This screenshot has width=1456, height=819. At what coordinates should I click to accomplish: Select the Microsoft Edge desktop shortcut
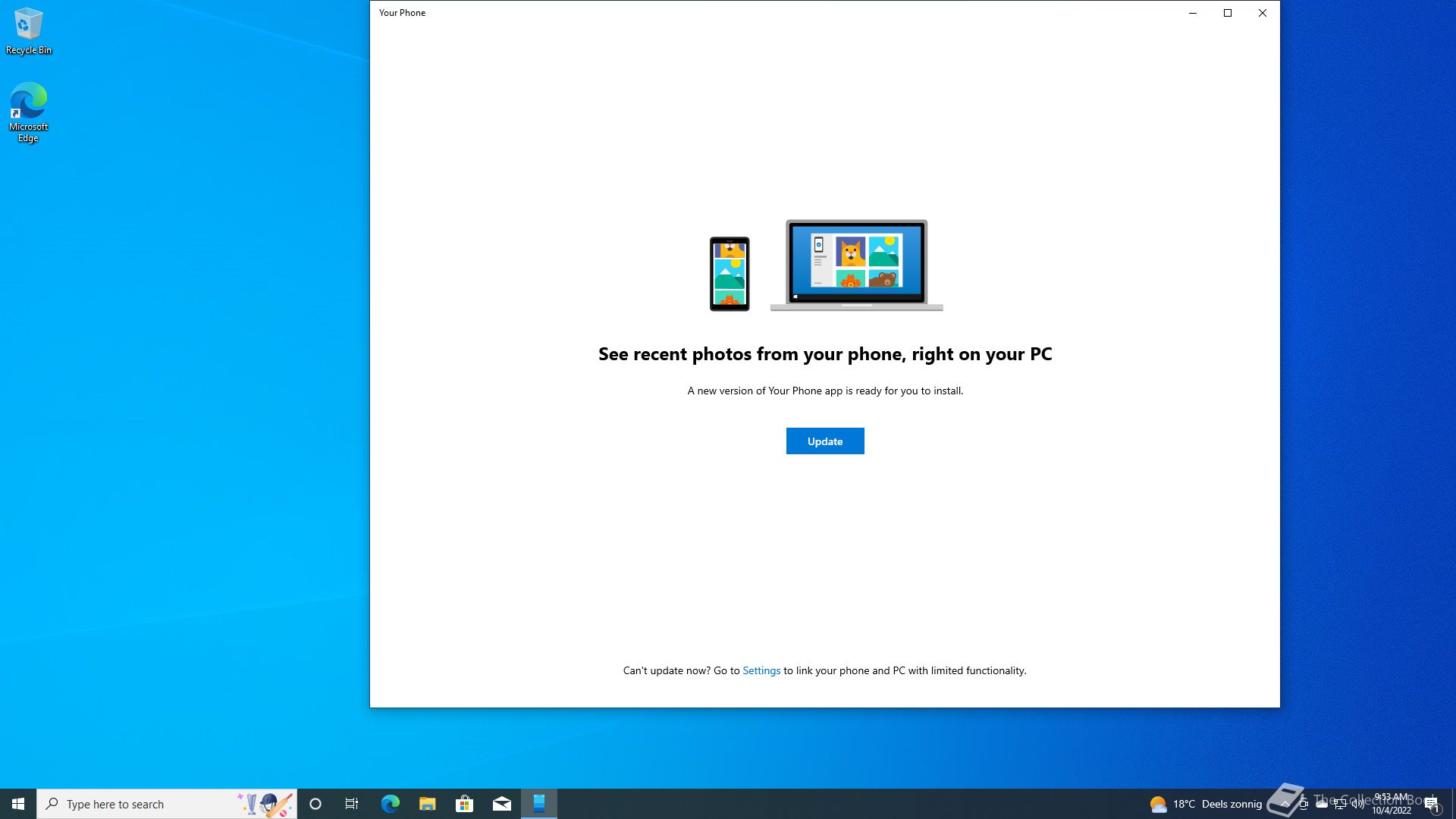[29, 112]
